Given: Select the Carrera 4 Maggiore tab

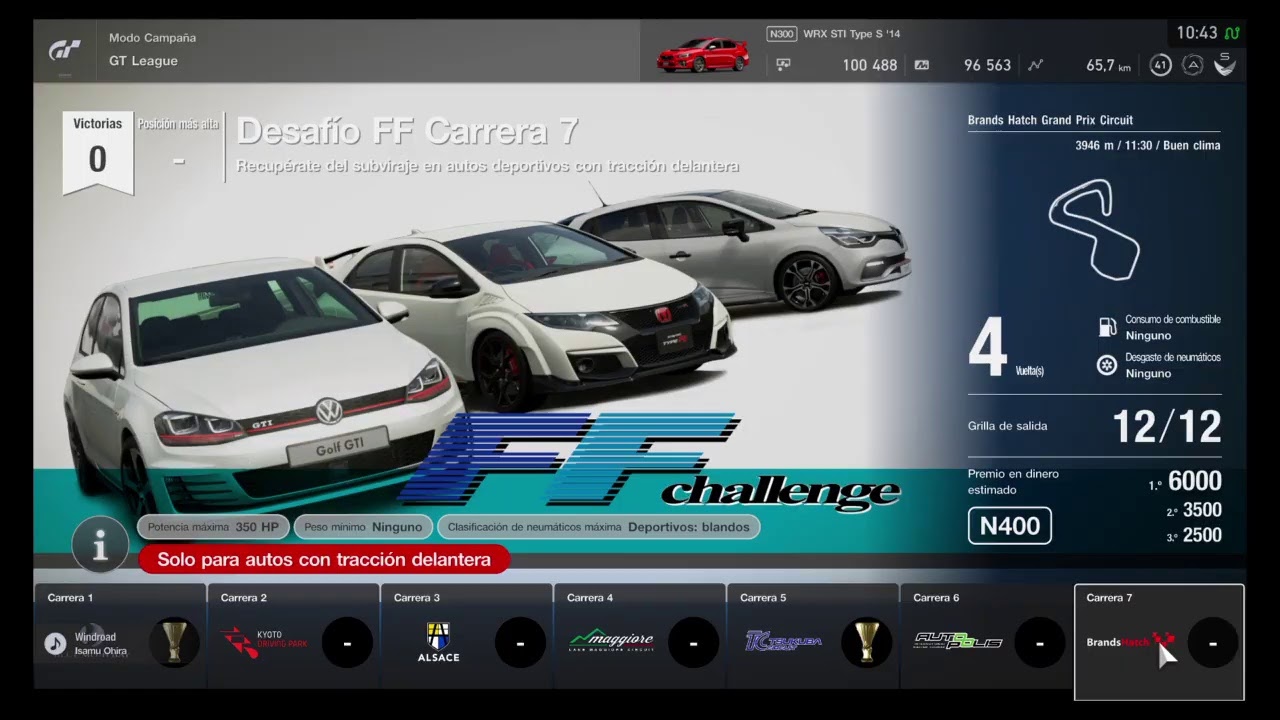Looking at the screenshot, I should coord(639,636).
